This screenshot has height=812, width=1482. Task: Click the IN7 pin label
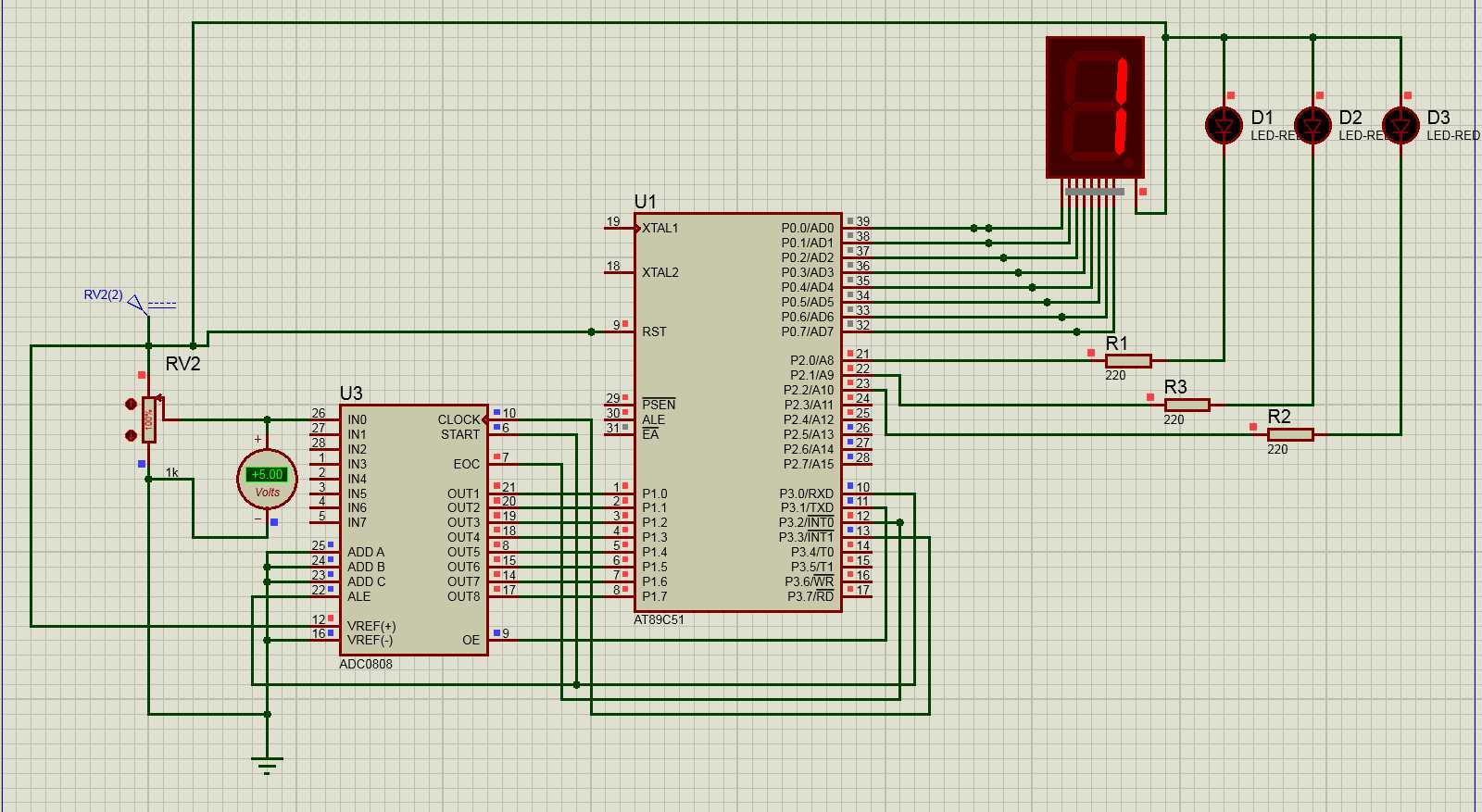click(x=357, y=522)
